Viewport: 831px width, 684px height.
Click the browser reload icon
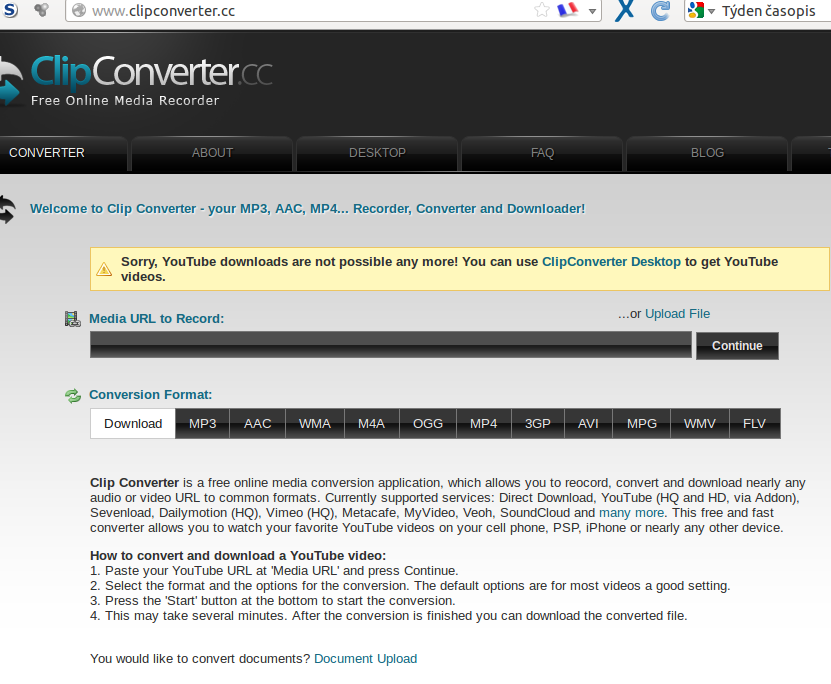(660, 11)
